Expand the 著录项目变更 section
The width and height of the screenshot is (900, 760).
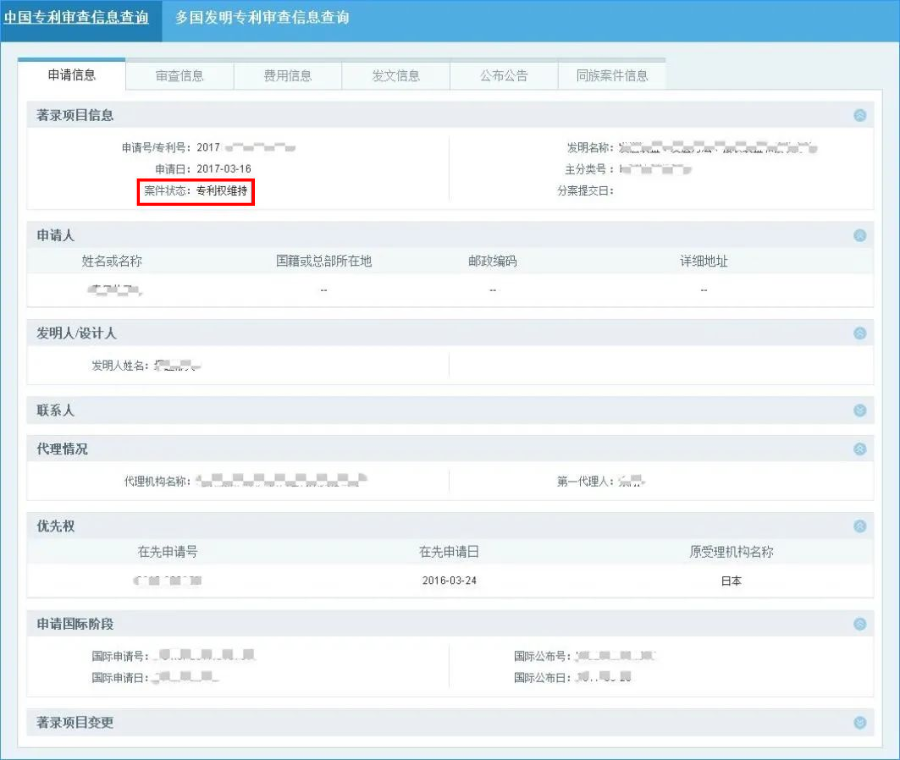861,720
